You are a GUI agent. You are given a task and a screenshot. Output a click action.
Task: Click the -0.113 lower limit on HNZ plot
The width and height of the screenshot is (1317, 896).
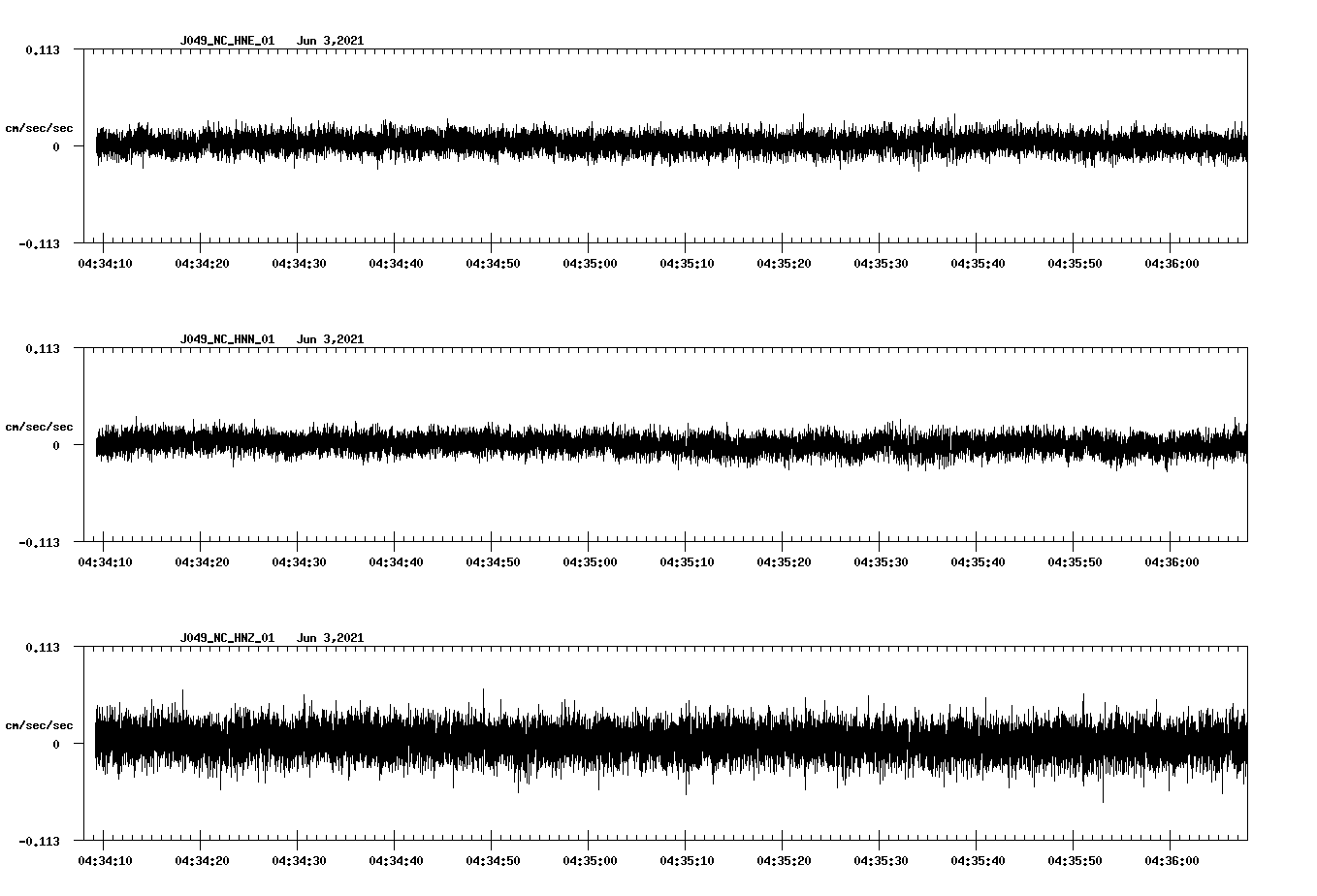pos(39,842)
